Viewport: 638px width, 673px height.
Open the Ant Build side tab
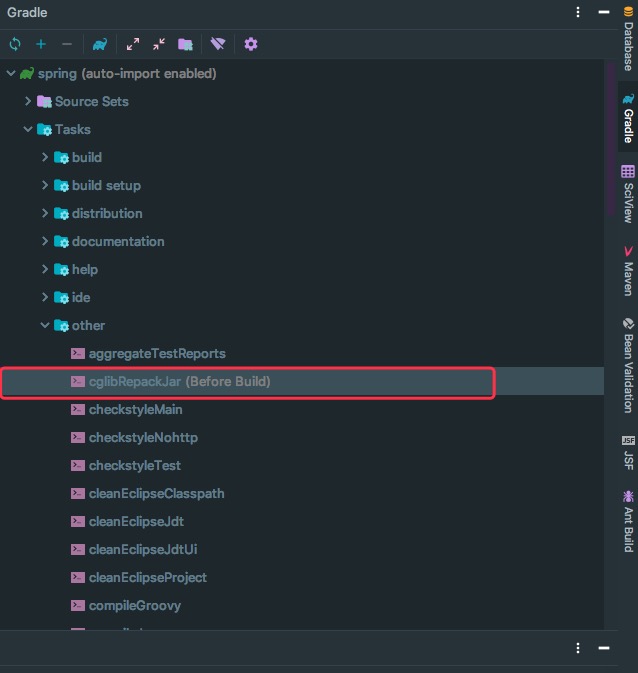point(628,521)
